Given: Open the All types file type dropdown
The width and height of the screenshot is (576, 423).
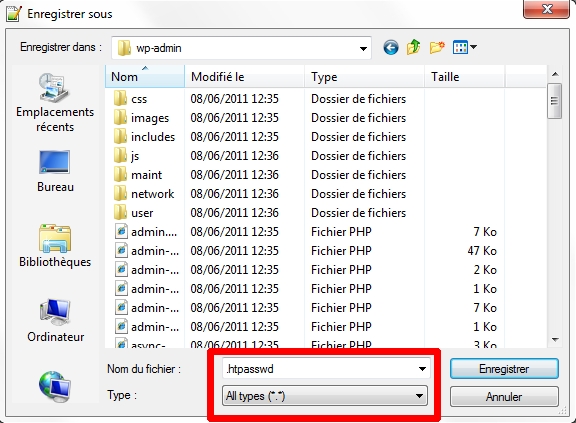Looking at the screenshot, I should (x=325, y=396).
